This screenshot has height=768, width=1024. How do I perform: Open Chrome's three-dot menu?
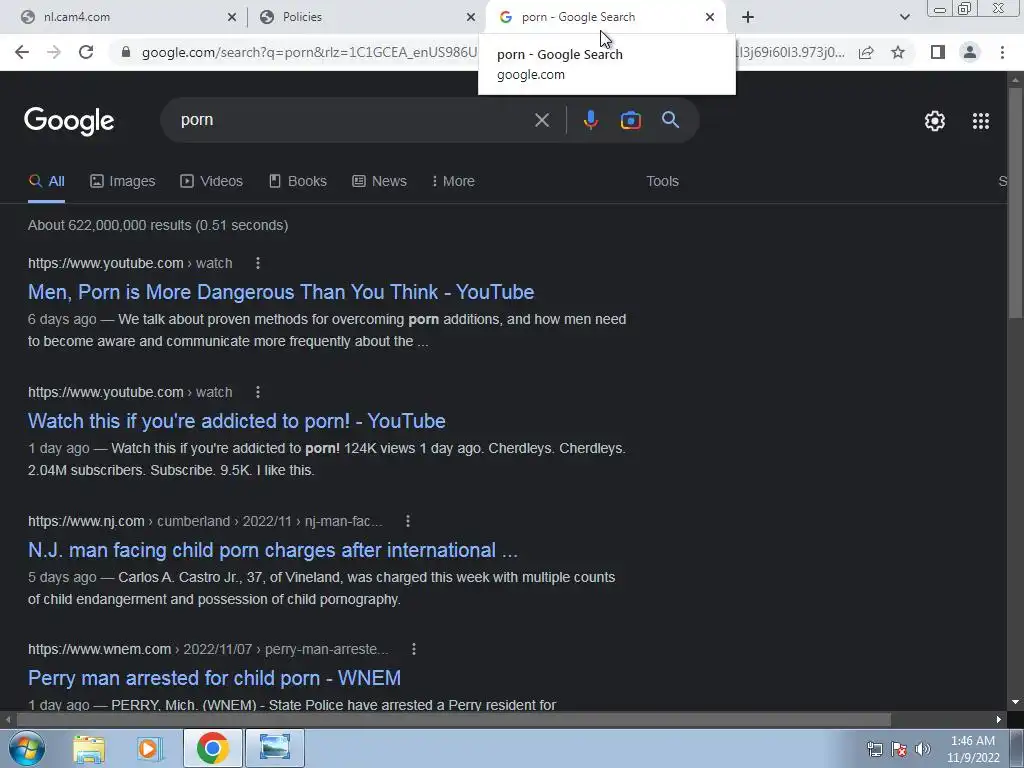tap(1002, 52)
